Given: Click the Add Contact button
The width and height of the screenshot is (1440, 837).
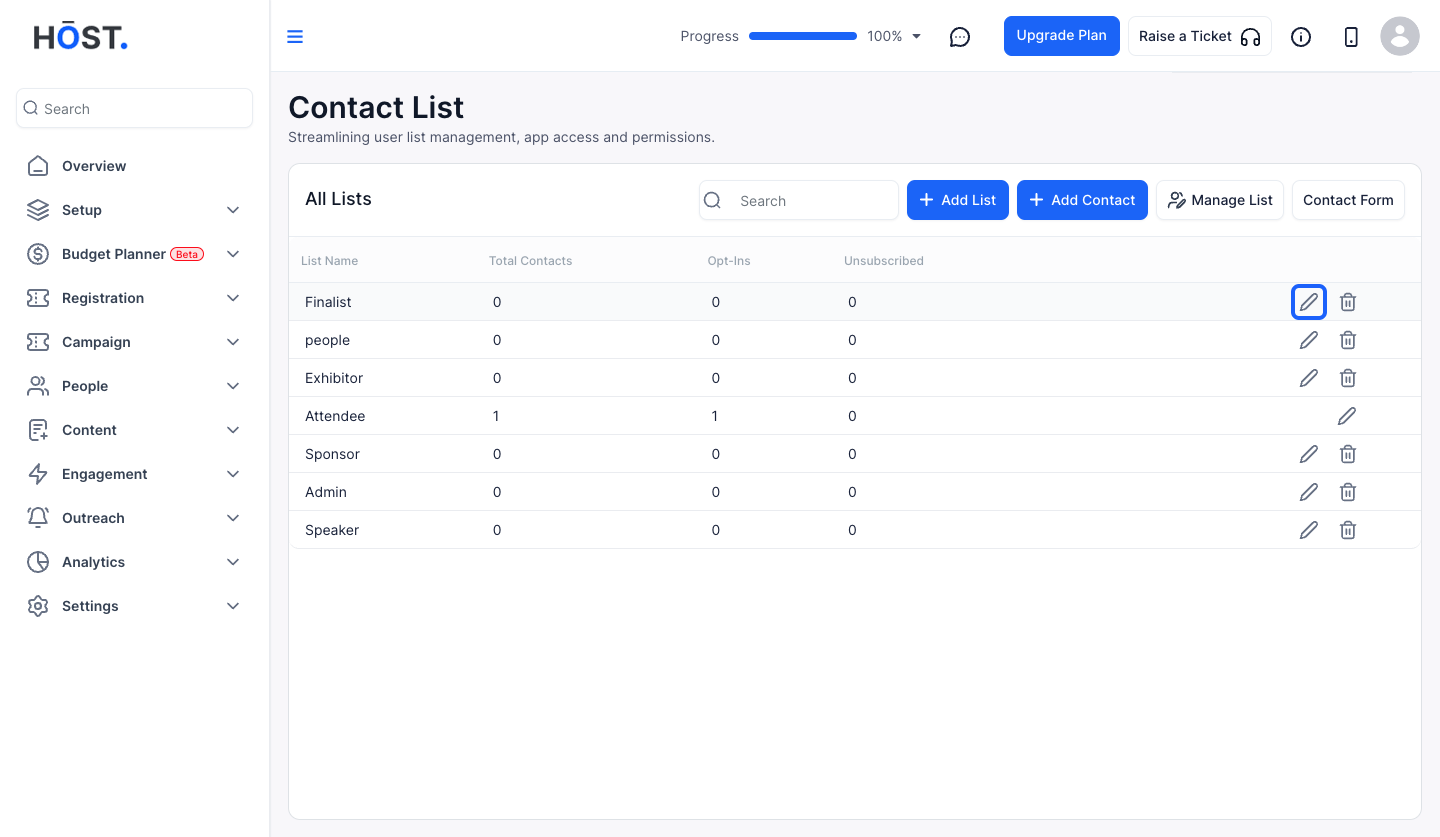Looking at the screenshot, I should tap(1082, 200).
